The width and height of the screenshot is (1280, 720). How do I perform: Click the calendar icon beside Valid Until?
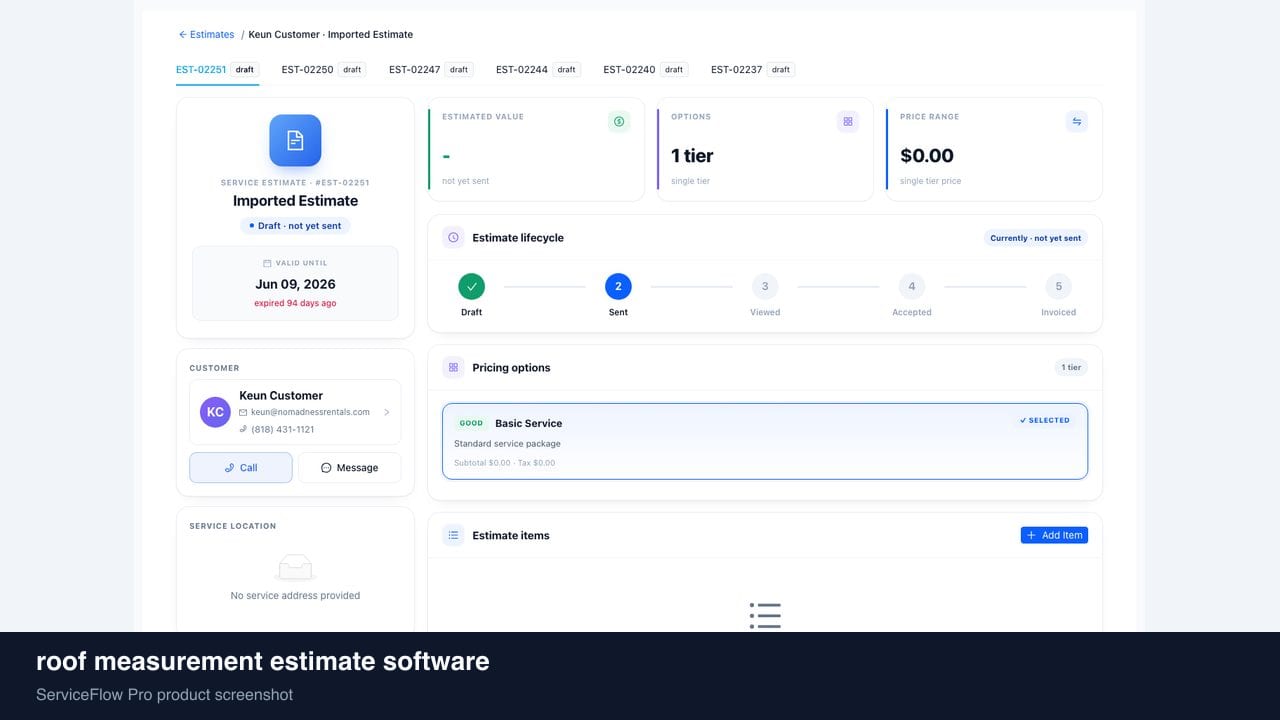point(267,263)
